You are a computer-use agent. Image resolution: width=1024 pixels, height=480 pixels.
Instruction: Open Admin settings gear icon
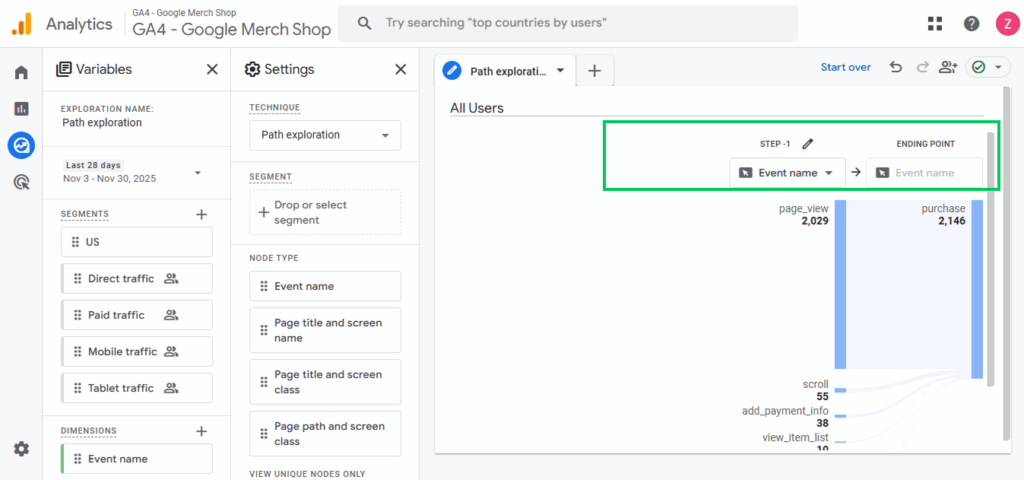(21, 449)
